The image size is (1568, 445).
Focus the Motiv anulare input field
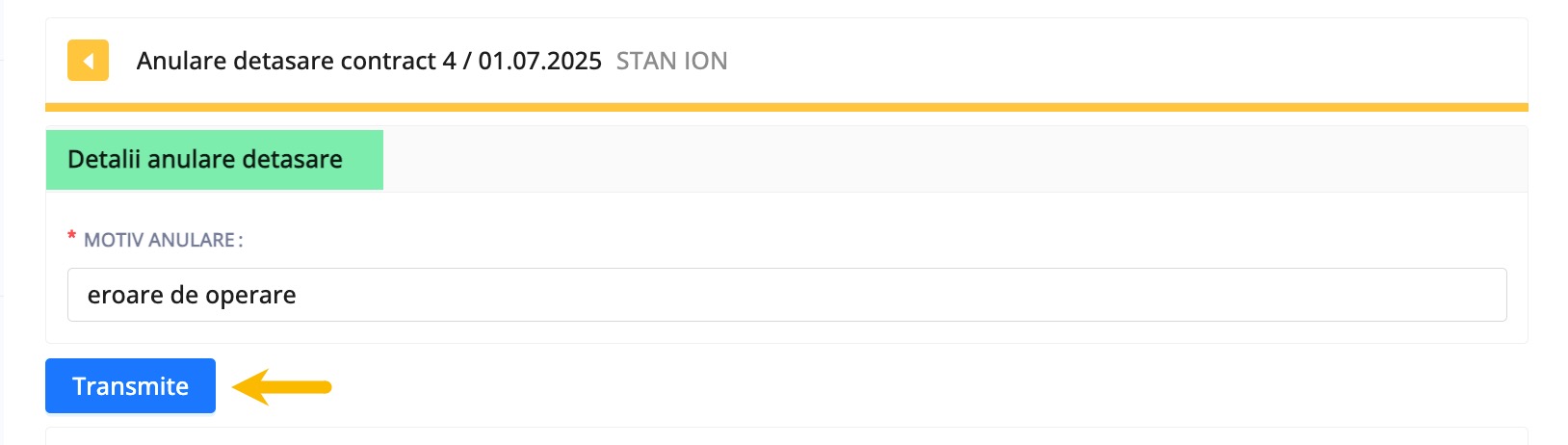coord(787,295)
